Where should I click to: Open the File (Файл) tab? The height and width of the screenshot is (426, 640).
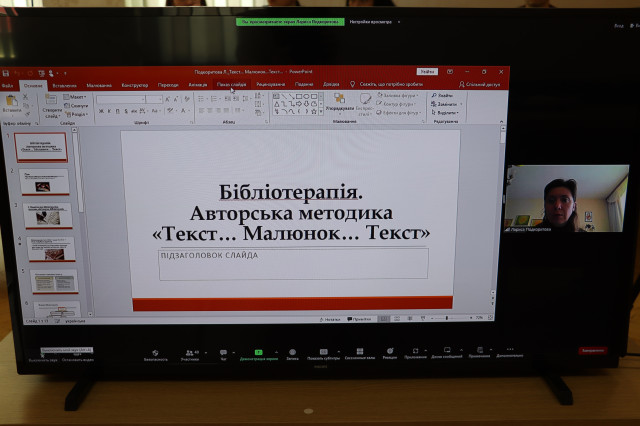(x=7, y=86)
